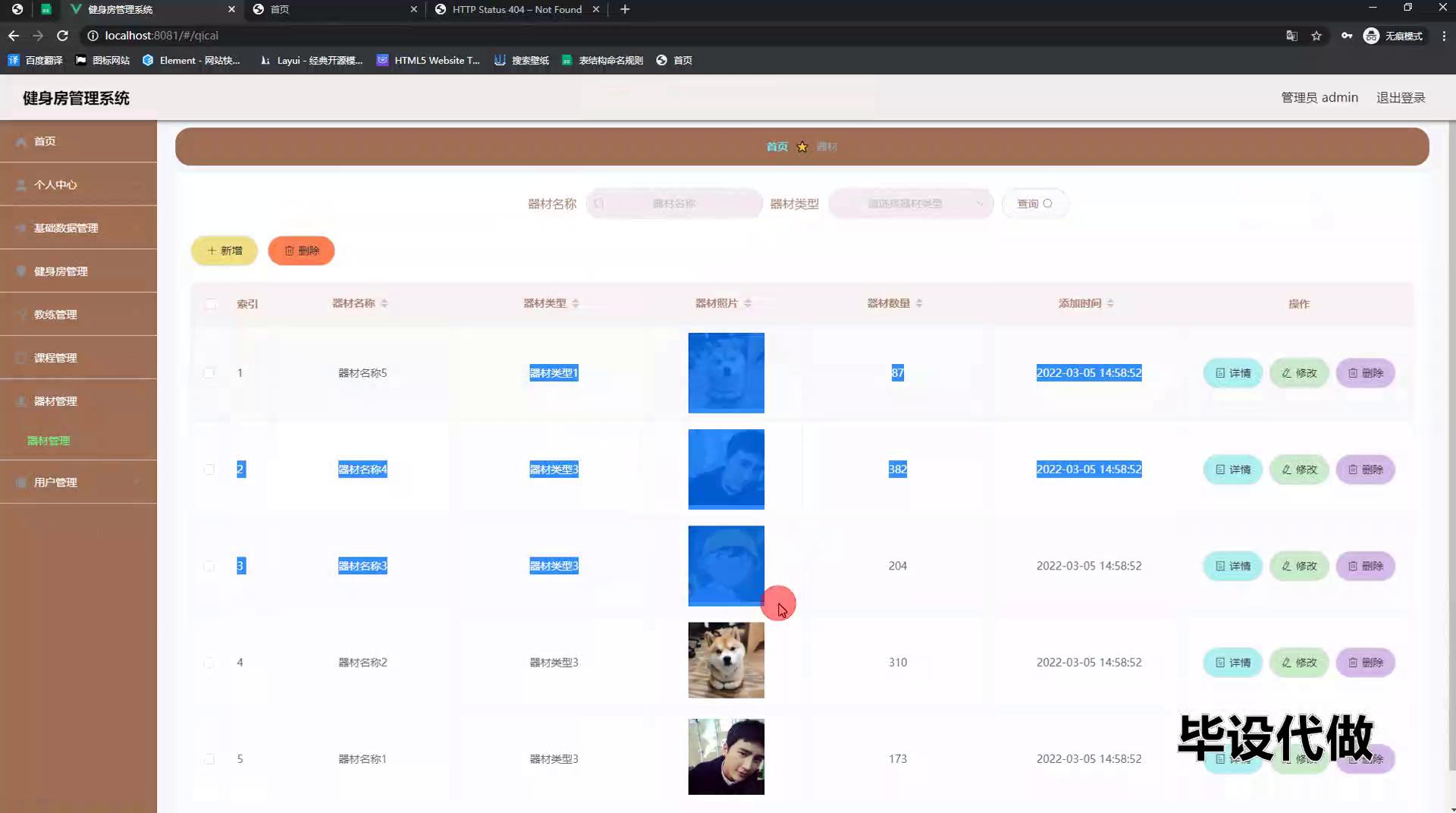Open the browser three-dot menu icon

coord(1444,36)
